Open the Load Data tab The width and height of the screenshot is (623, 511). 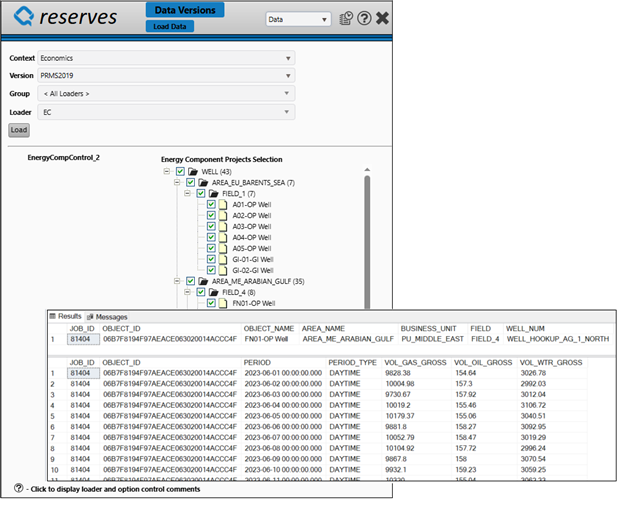point(170,26)
